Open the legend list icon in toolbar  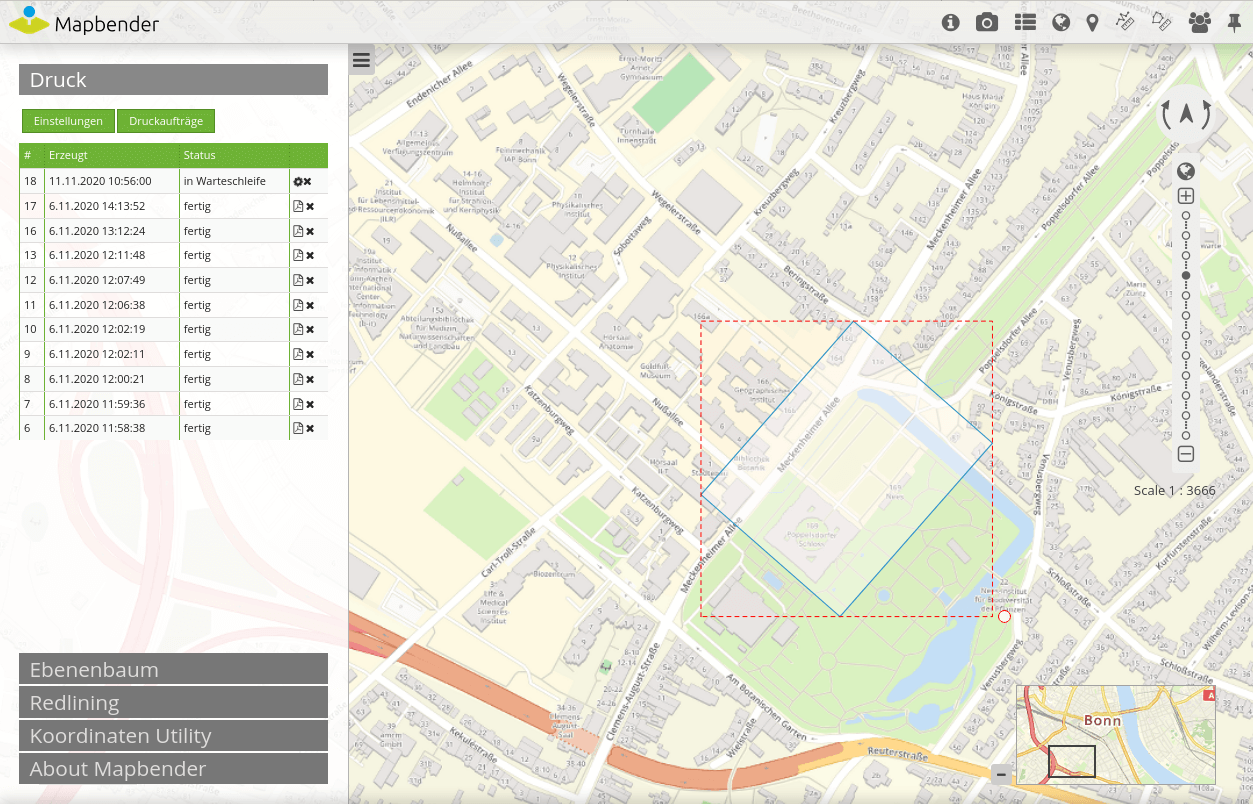[x=1025, y=22]
